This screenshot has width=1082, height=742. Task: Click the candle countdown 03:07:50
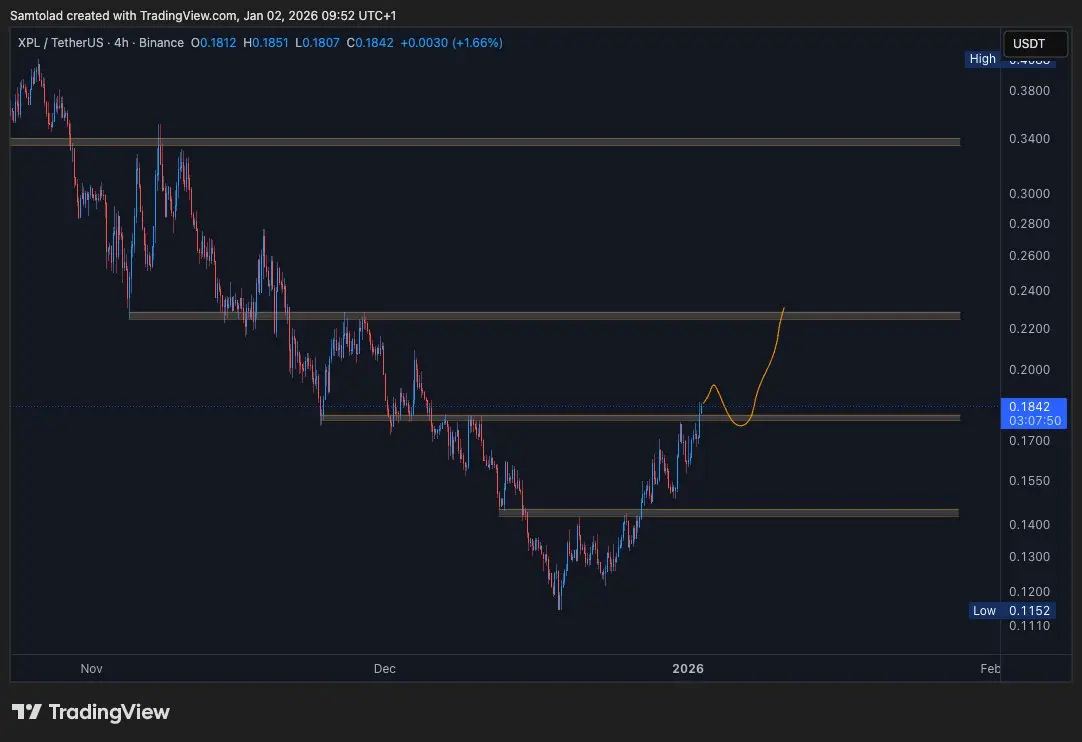point(1034,420)
